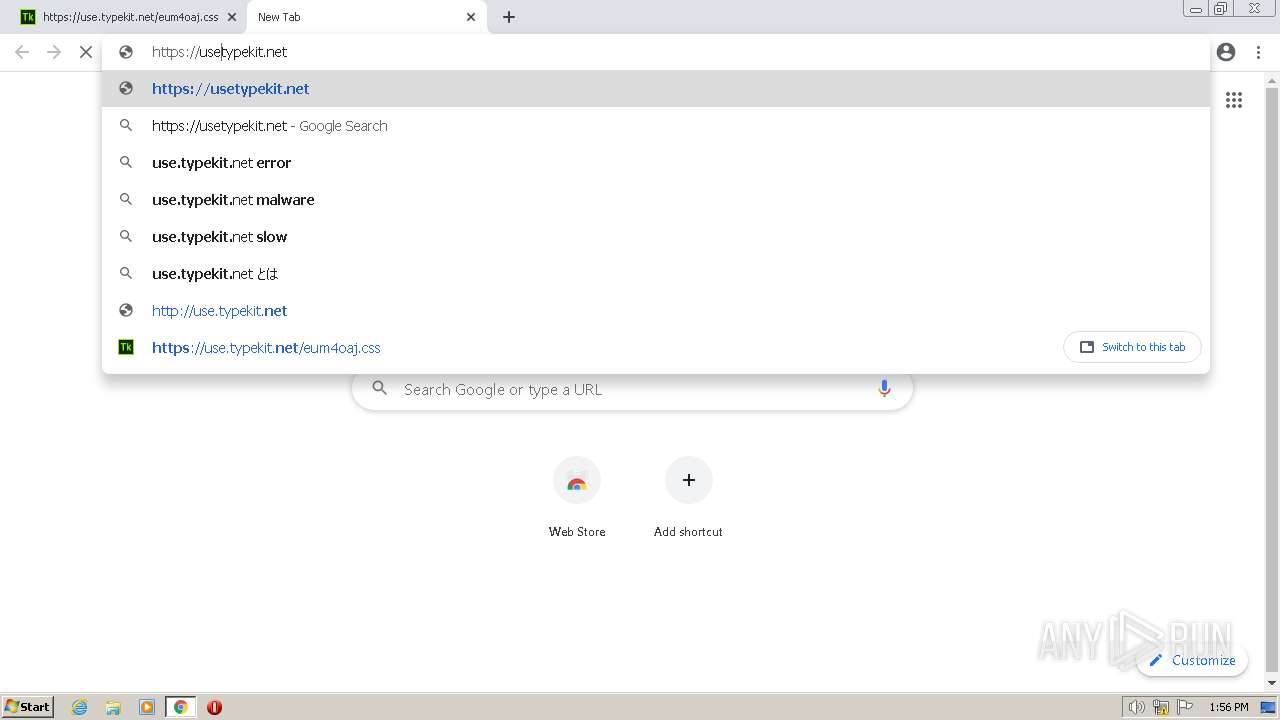Click the Search Google or type a URL box
This screenshot has width=1280, height=720.
tap(632, 389)
